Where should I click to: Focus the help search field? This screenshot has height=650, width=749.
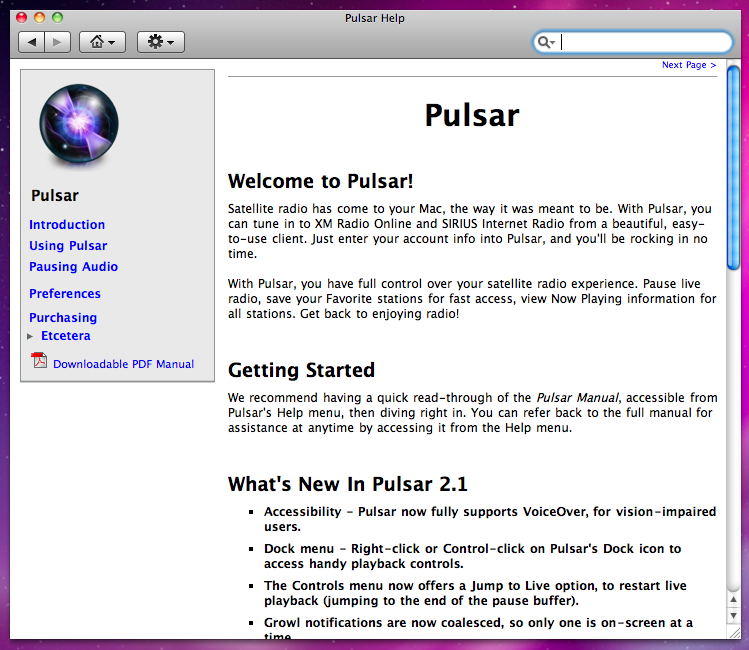[633, 42]
